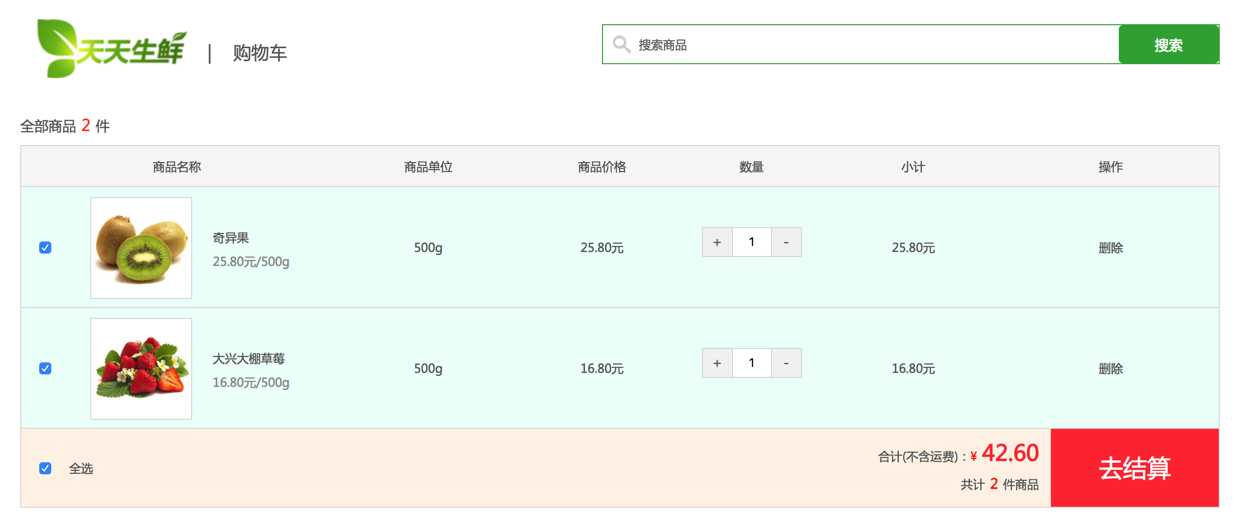Click the magnifier icon in search box
The image size is (1234, 517).
(x=621, y=44)
